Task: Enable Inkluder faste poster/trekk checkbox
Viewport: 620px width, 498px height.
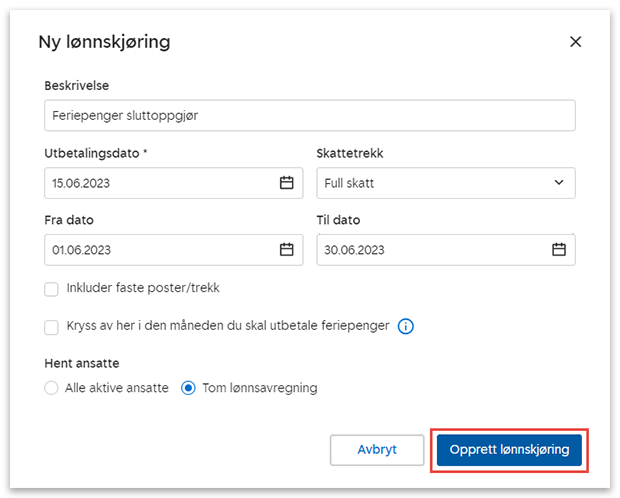Action: pos(52,289)
